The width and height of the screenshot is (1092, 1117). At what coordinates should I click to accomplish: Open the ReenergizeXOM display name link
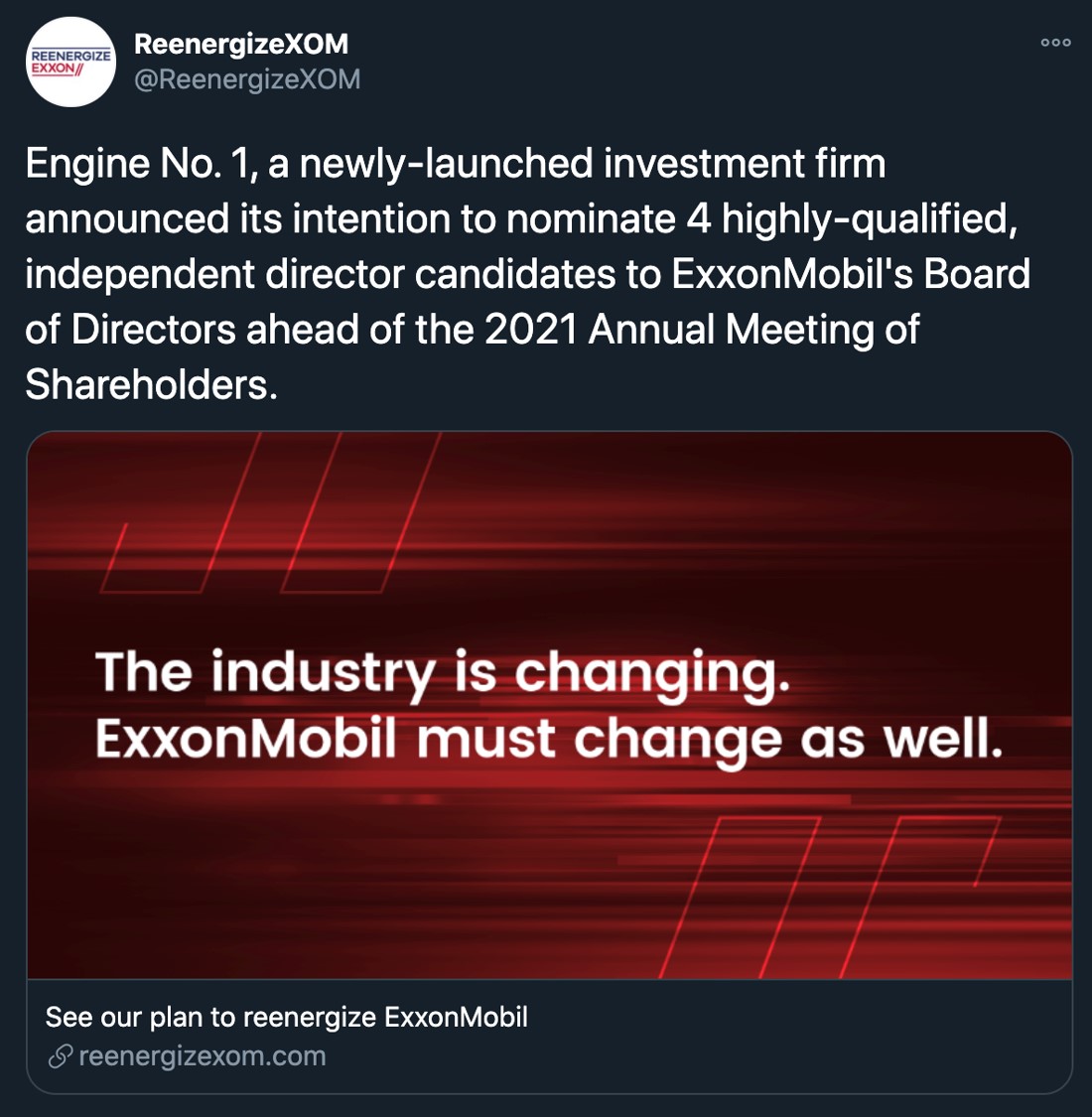point(241,44)
